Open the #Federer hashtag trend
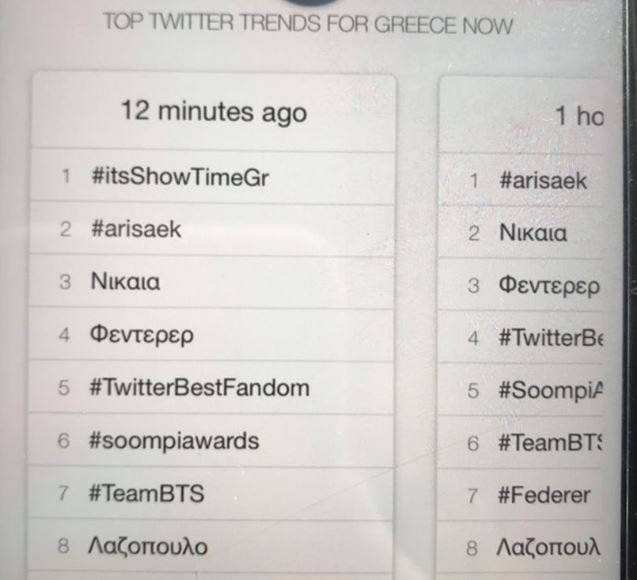This screenshot has width=637, height=580. click(x=544, y=495)
